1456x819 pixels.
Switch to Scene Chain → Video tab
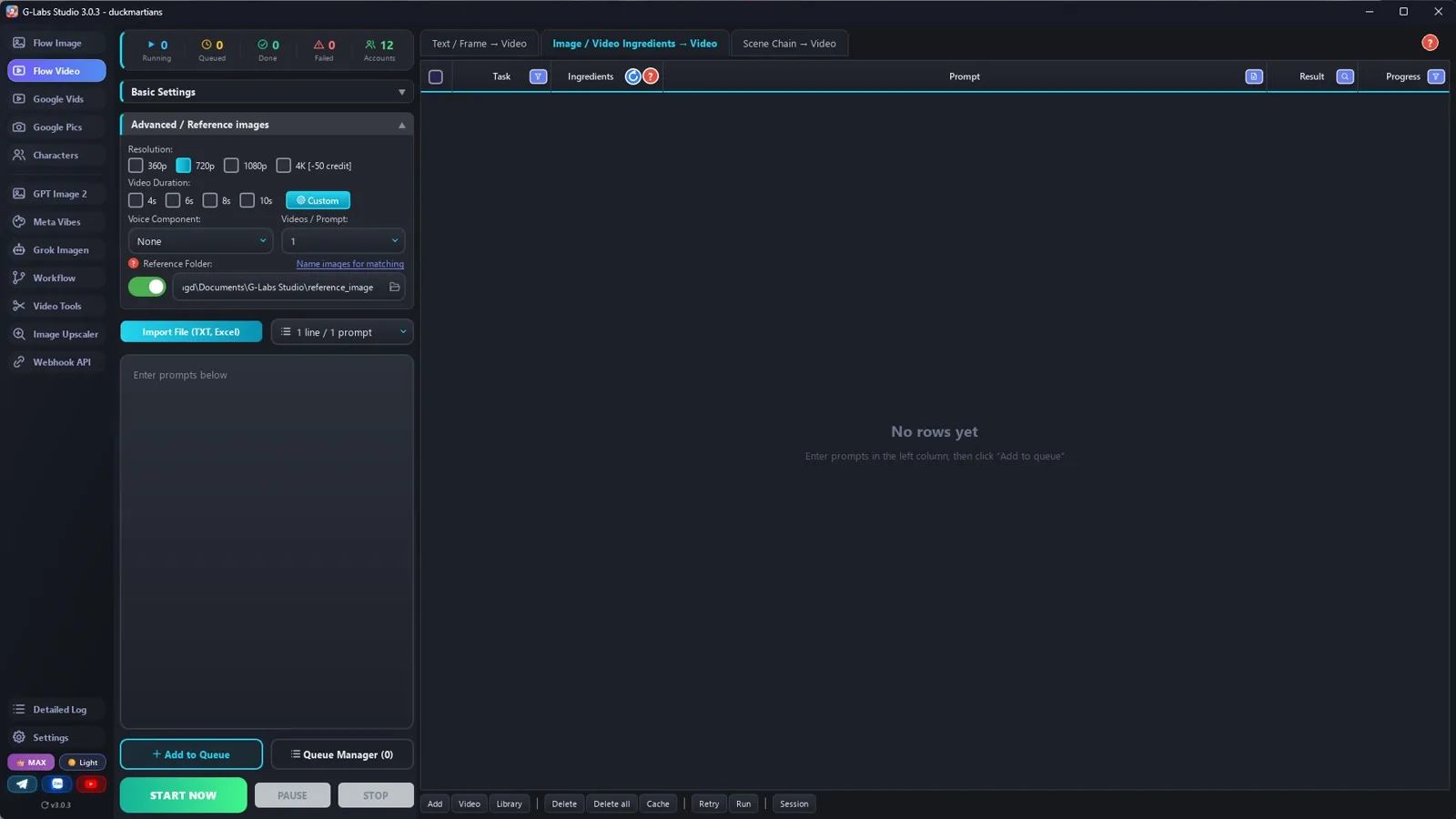tap(789, 44)
